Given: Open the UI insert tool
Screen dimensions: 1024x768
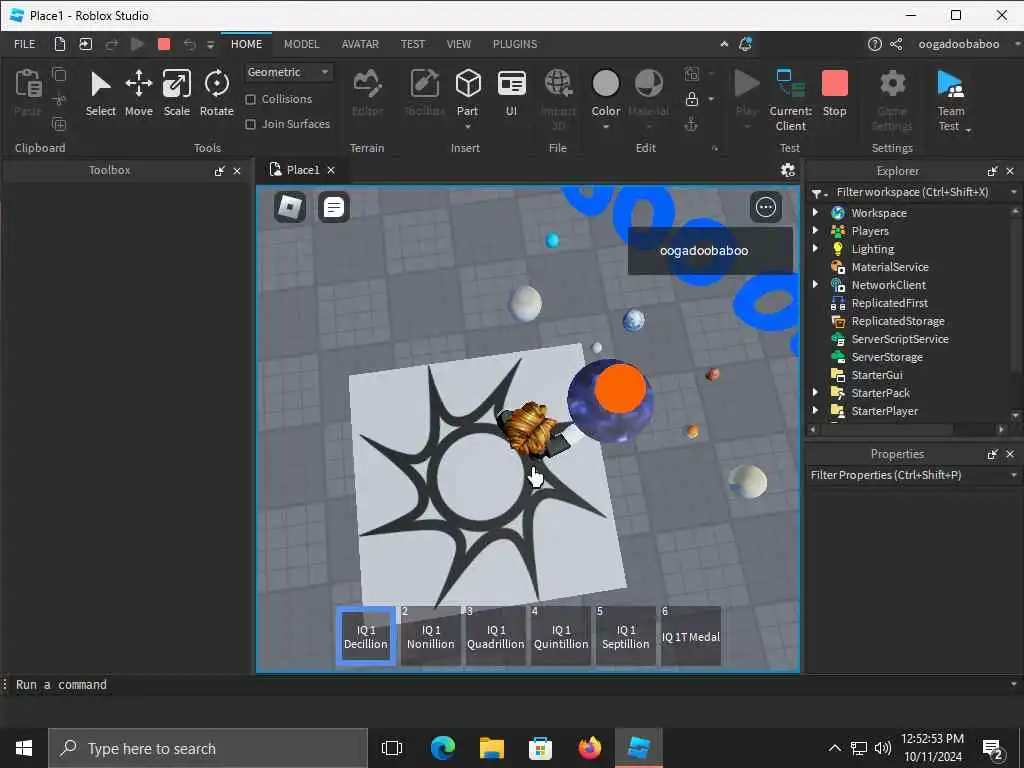Looking at the screenshot, I should point(511,93).
